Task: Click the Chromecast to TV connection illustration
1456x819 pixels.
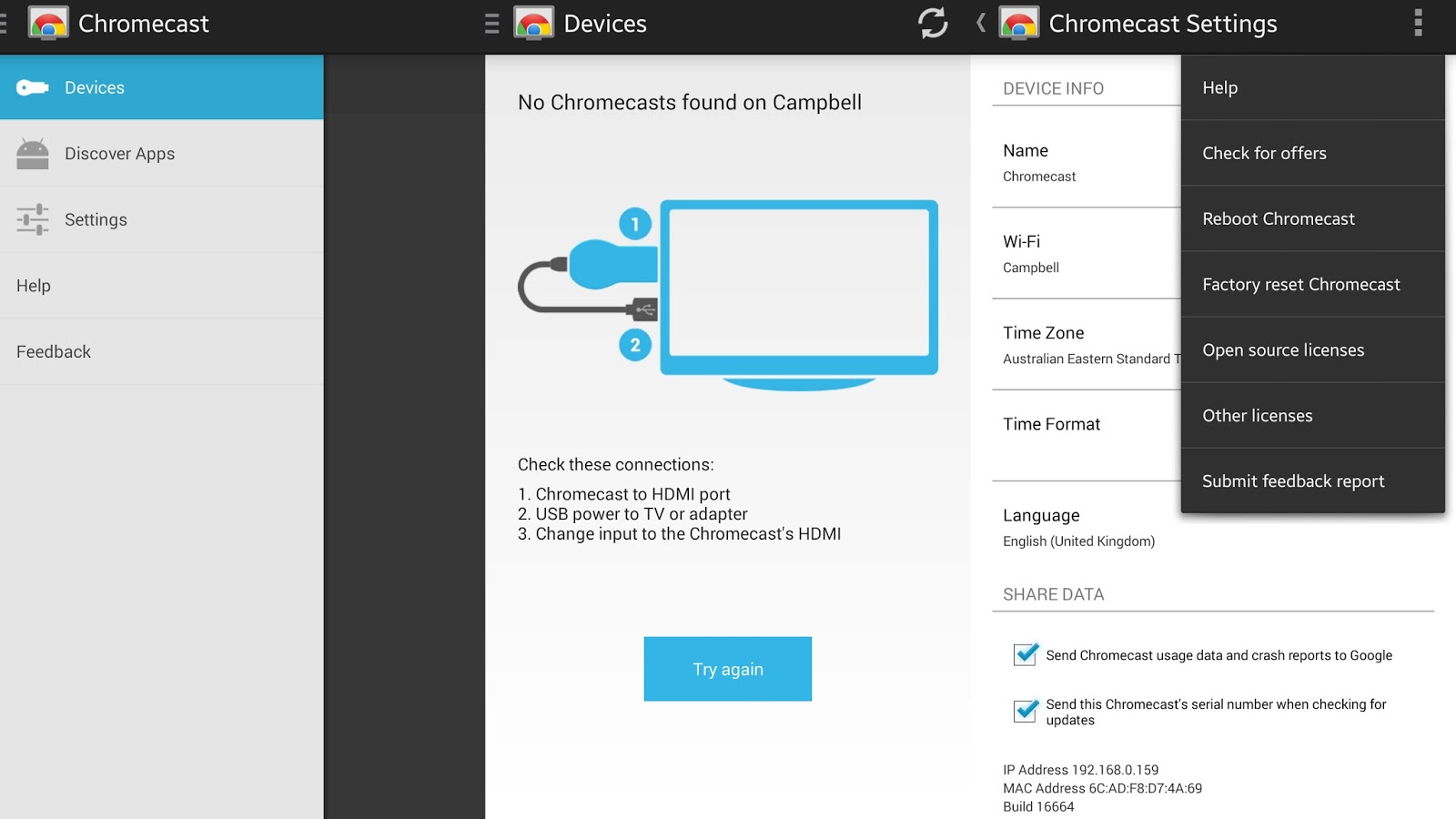Action: pos(728,295)
